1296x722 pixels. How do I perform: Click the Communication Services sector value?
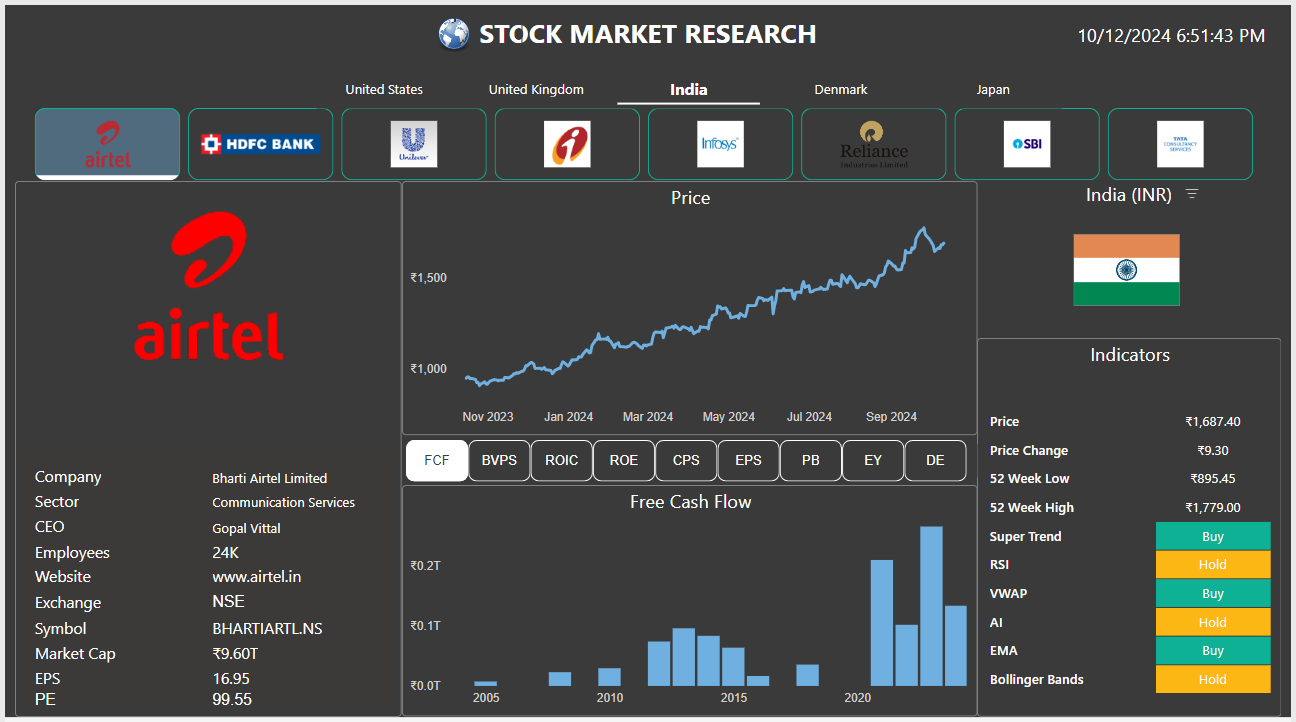pos(284,502)
